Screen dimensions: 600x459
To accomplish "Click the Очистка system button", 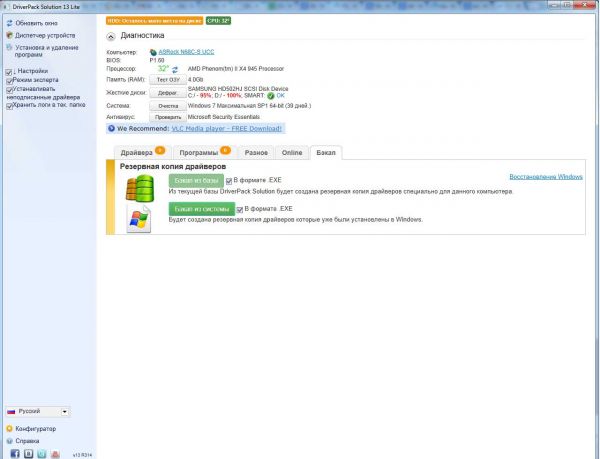I will point(168,106).
